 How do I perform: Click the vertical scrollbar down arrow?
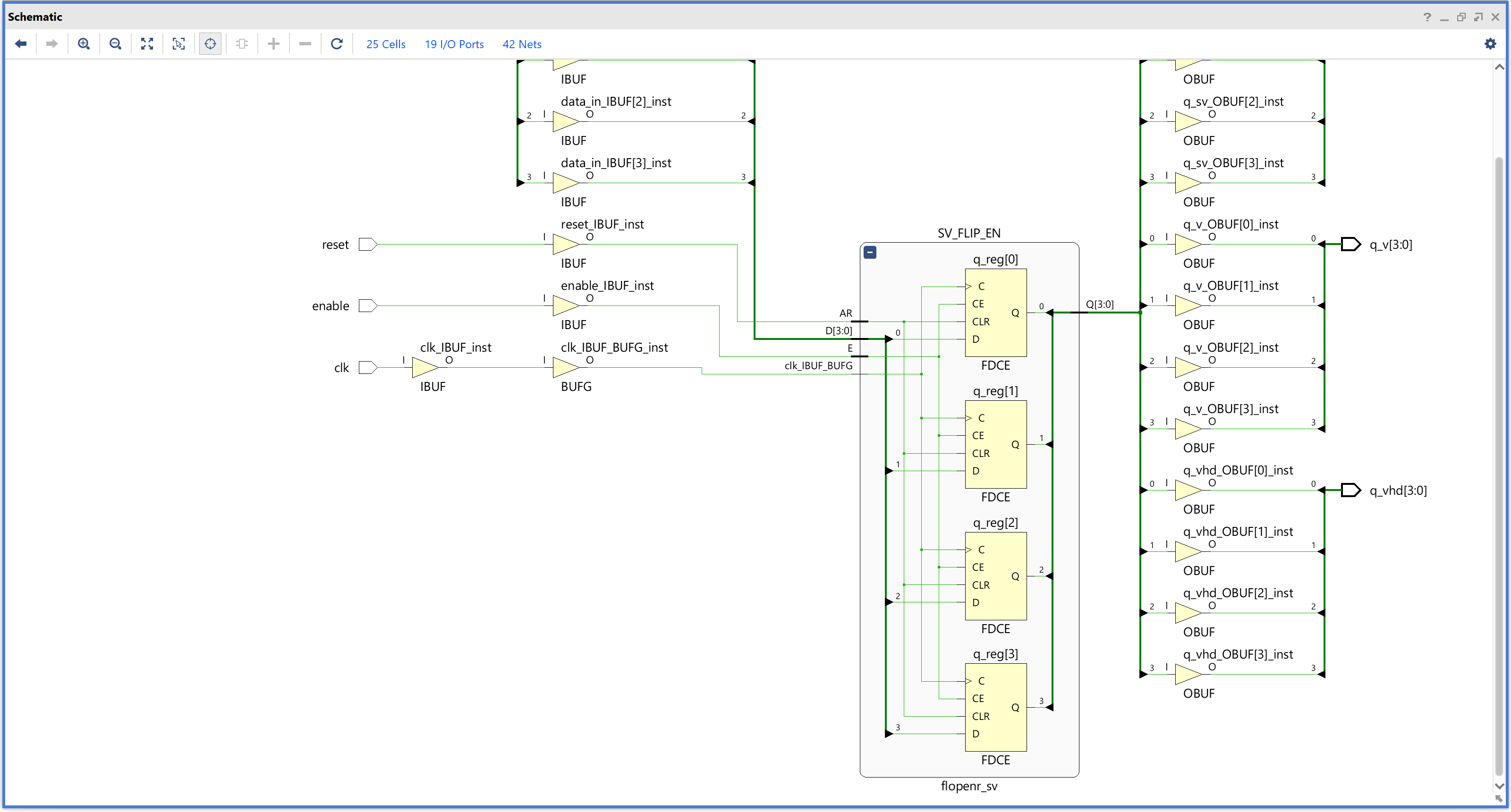click(1499, 786)
